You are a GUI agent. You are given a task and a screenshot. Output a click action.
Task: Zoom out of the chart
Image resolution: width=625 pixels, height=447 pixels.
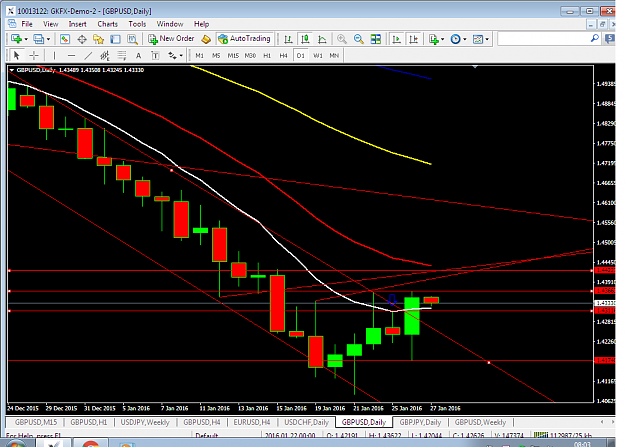(358, 39)
